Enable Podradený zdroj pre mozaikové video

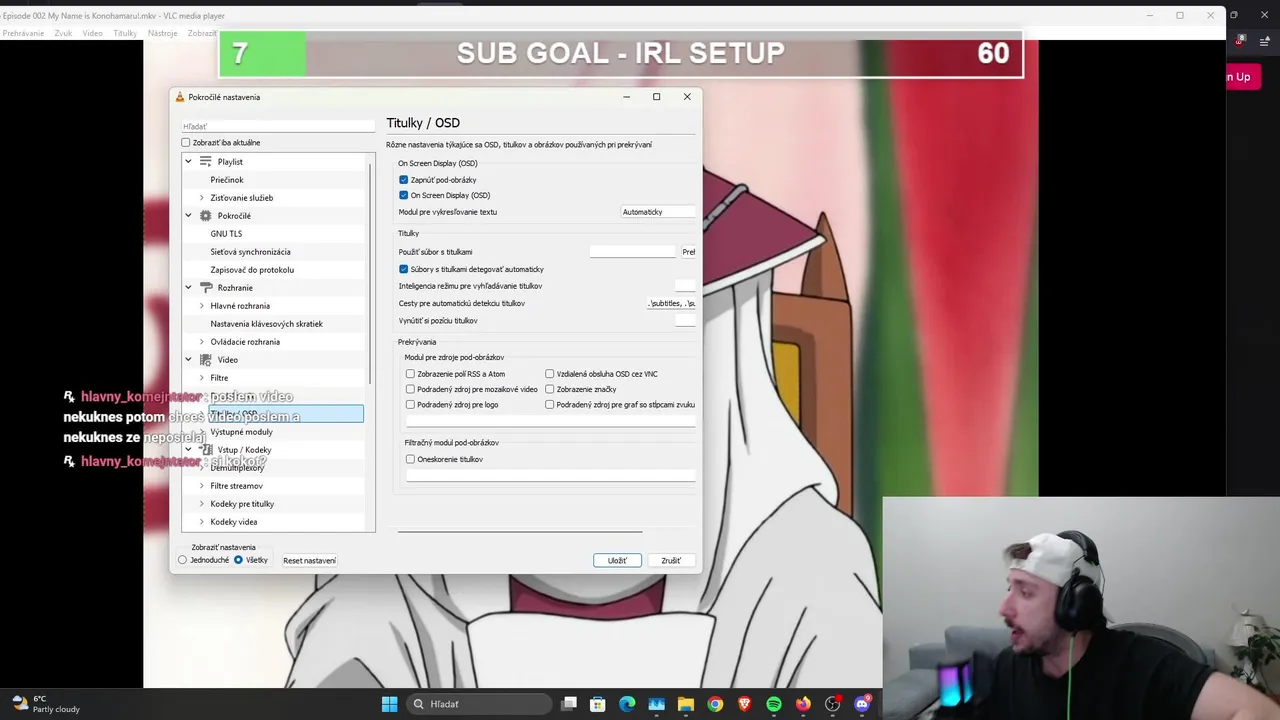click(x=410, y=389)
